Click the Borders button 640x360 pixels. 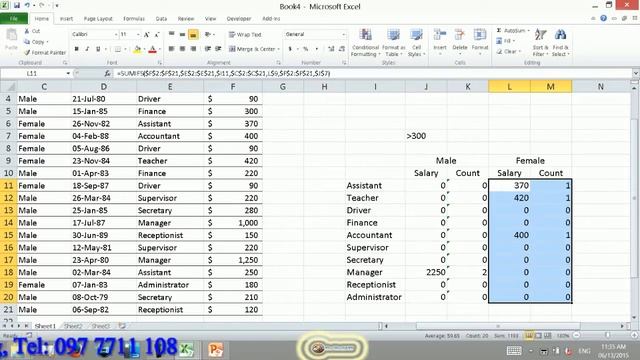coord(118,49)
